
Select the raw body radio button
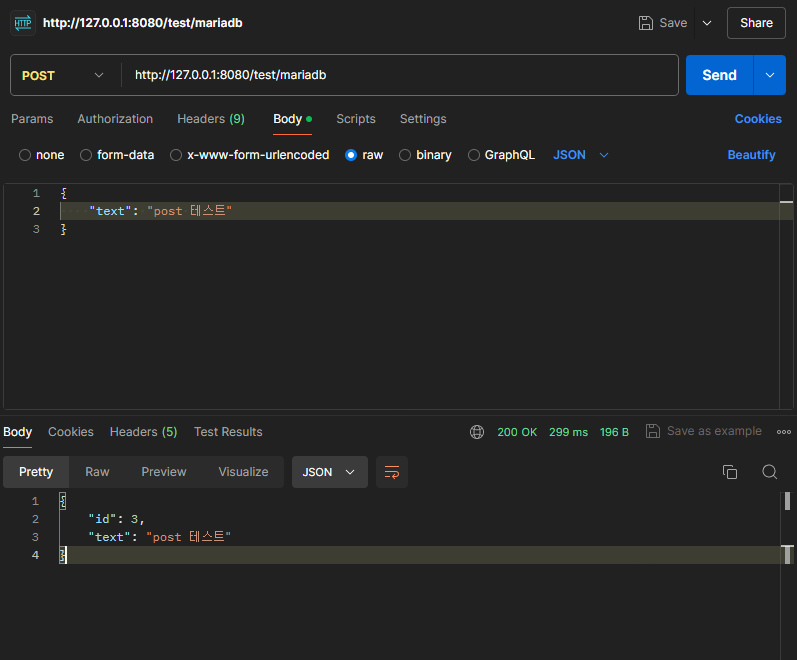[351, 155]
